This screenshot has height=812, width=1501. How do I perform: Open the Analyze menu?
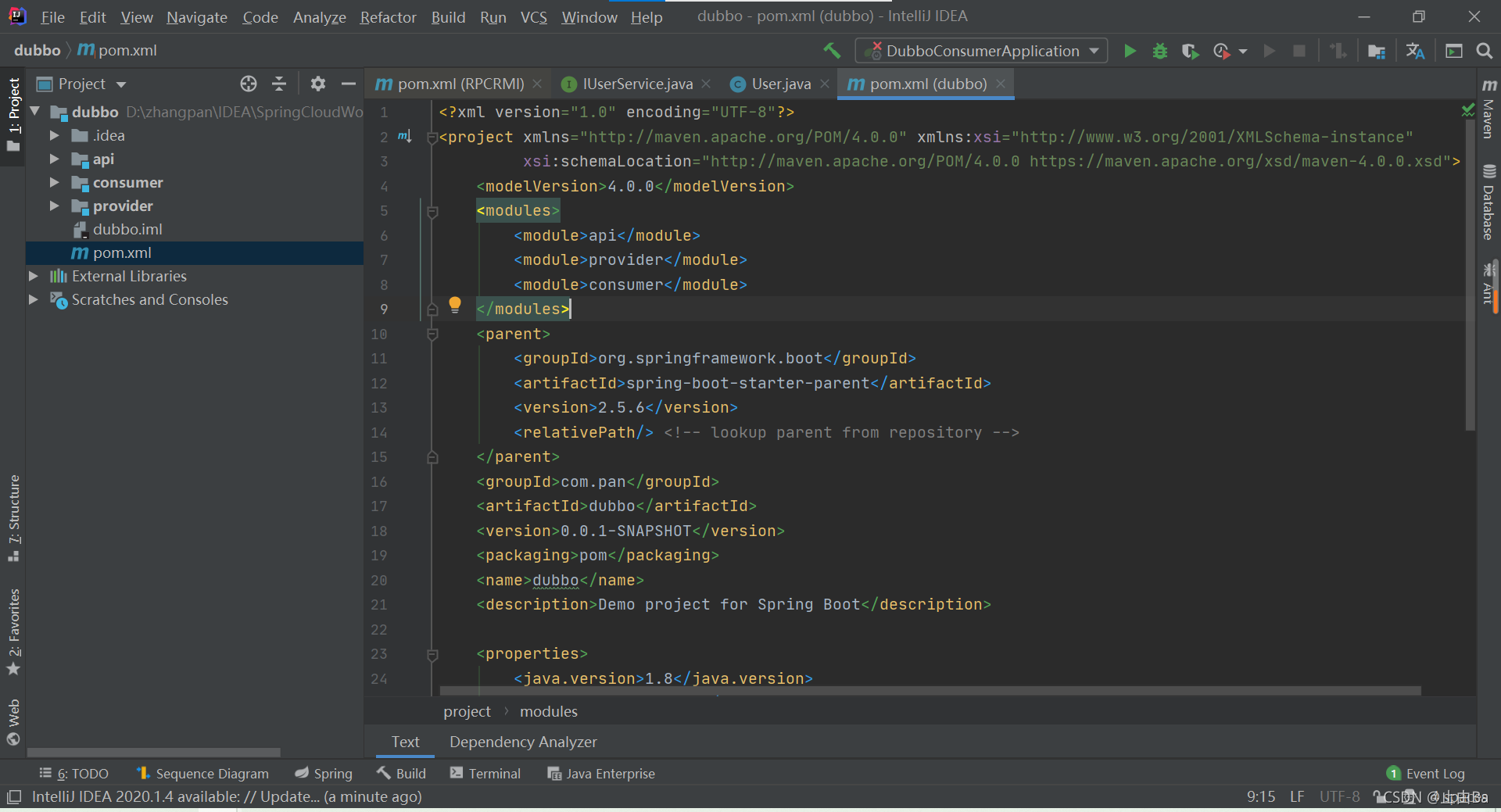tap(319, 17)
